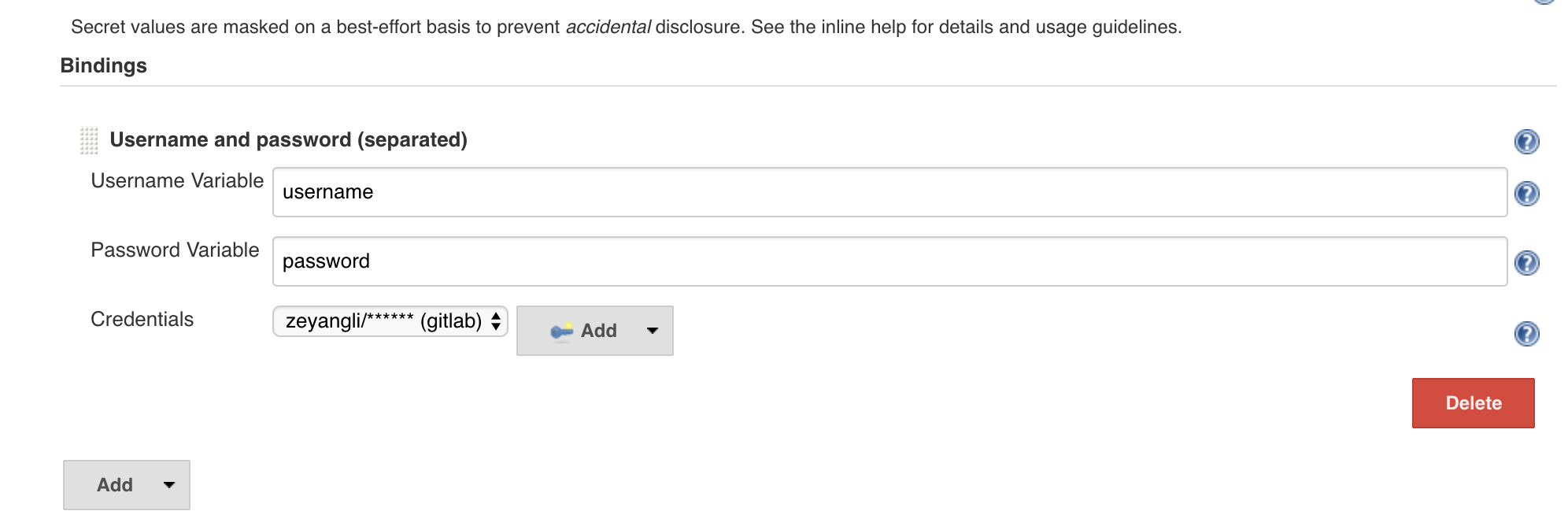Click the Password Variable label
Image resolution: width=1568 pixels, height=526 pixels.
175,250
